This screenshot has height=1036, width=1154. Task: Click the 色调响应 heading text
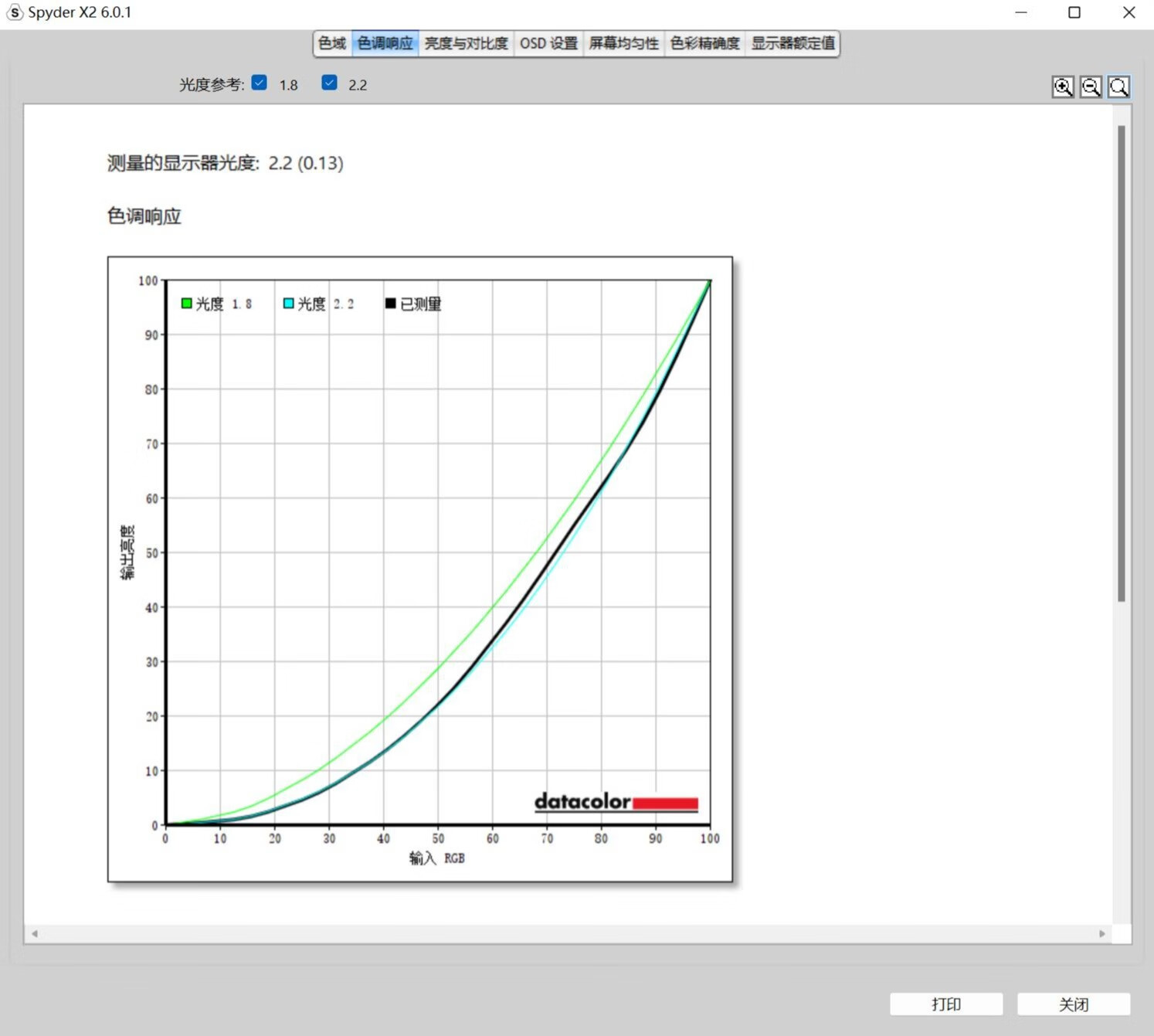[x=144, y=216]
